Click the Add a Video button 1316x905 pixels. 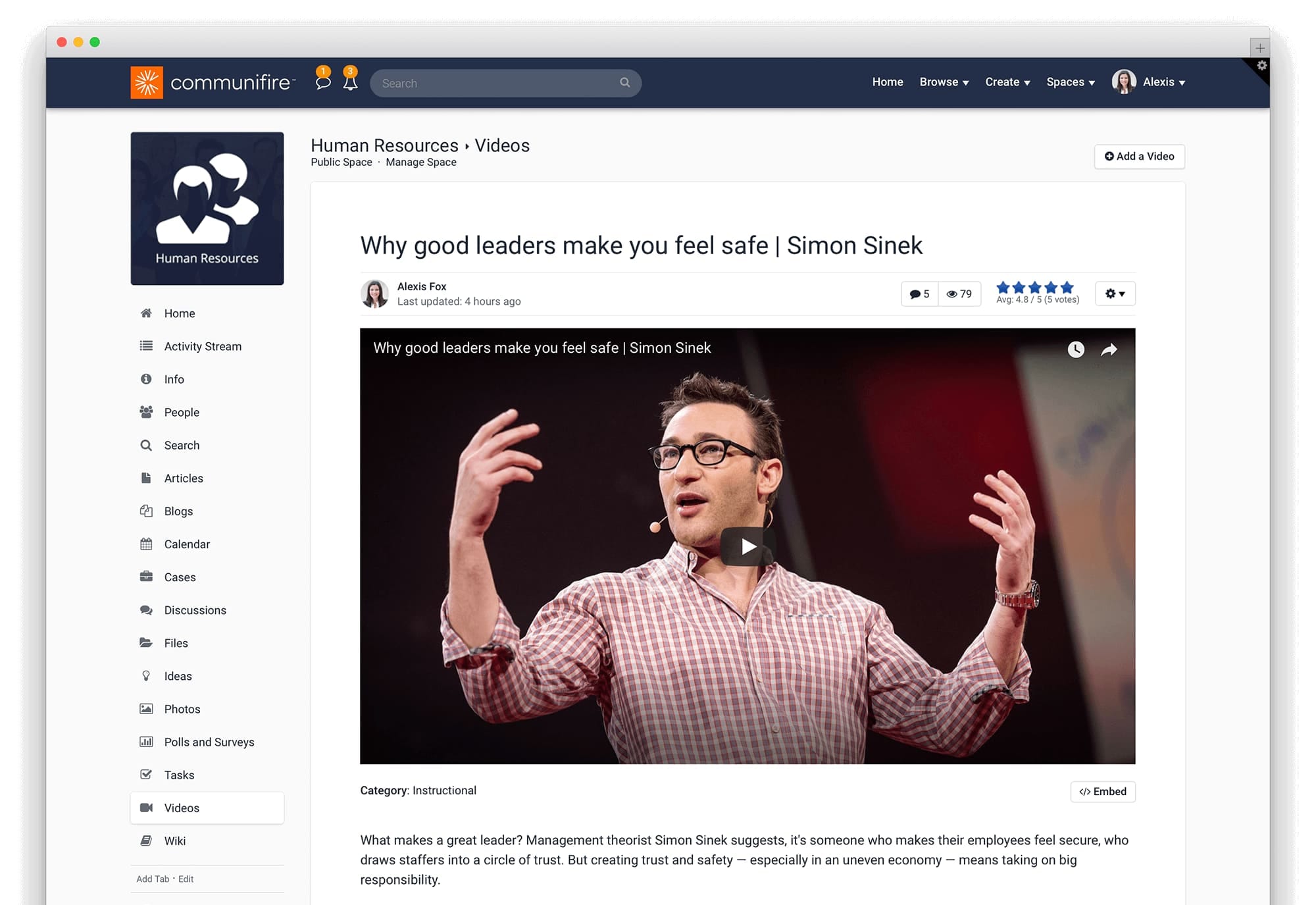tap(1139, 157)
